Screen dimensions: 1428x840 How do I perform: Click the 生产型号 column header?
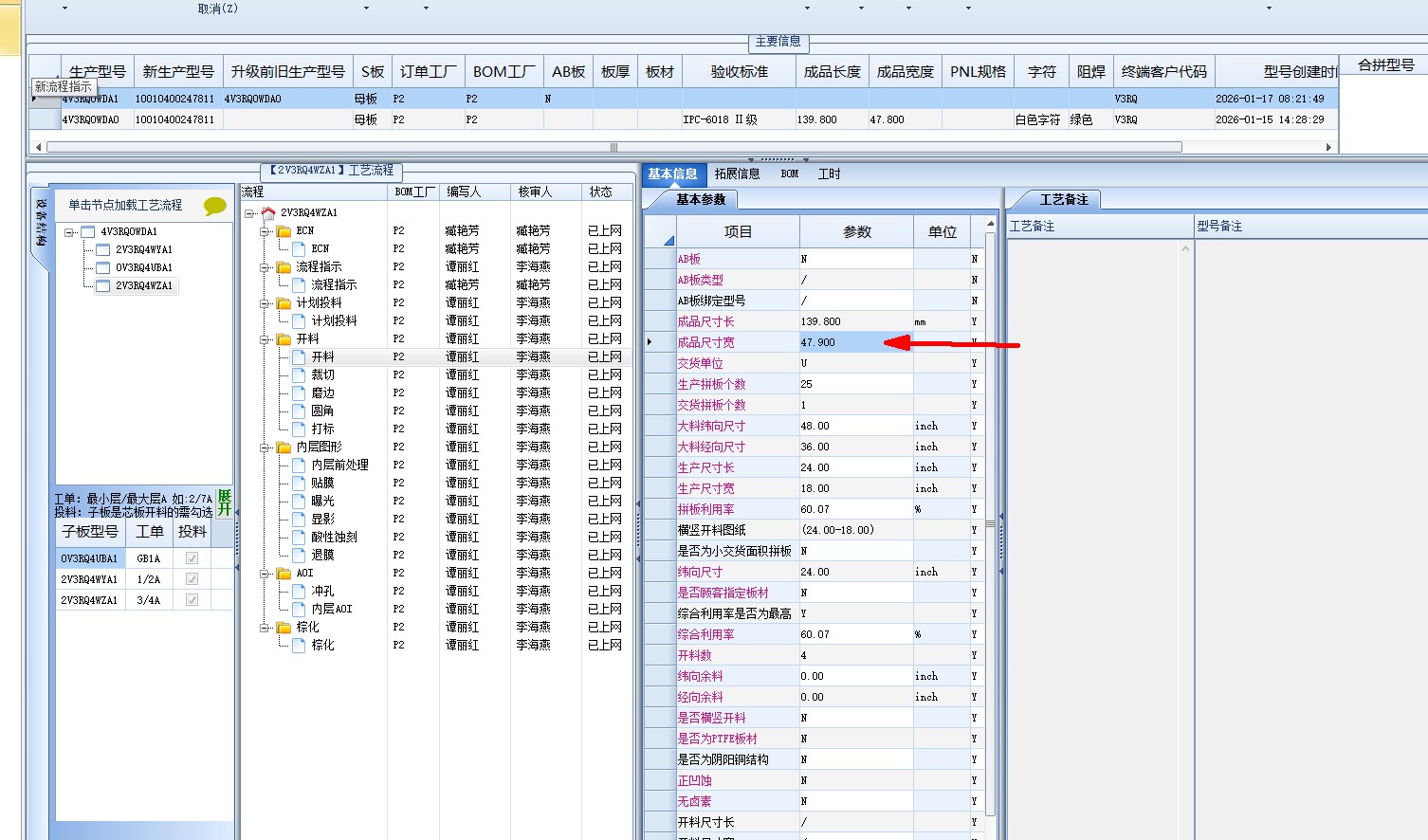pos(98,72)
